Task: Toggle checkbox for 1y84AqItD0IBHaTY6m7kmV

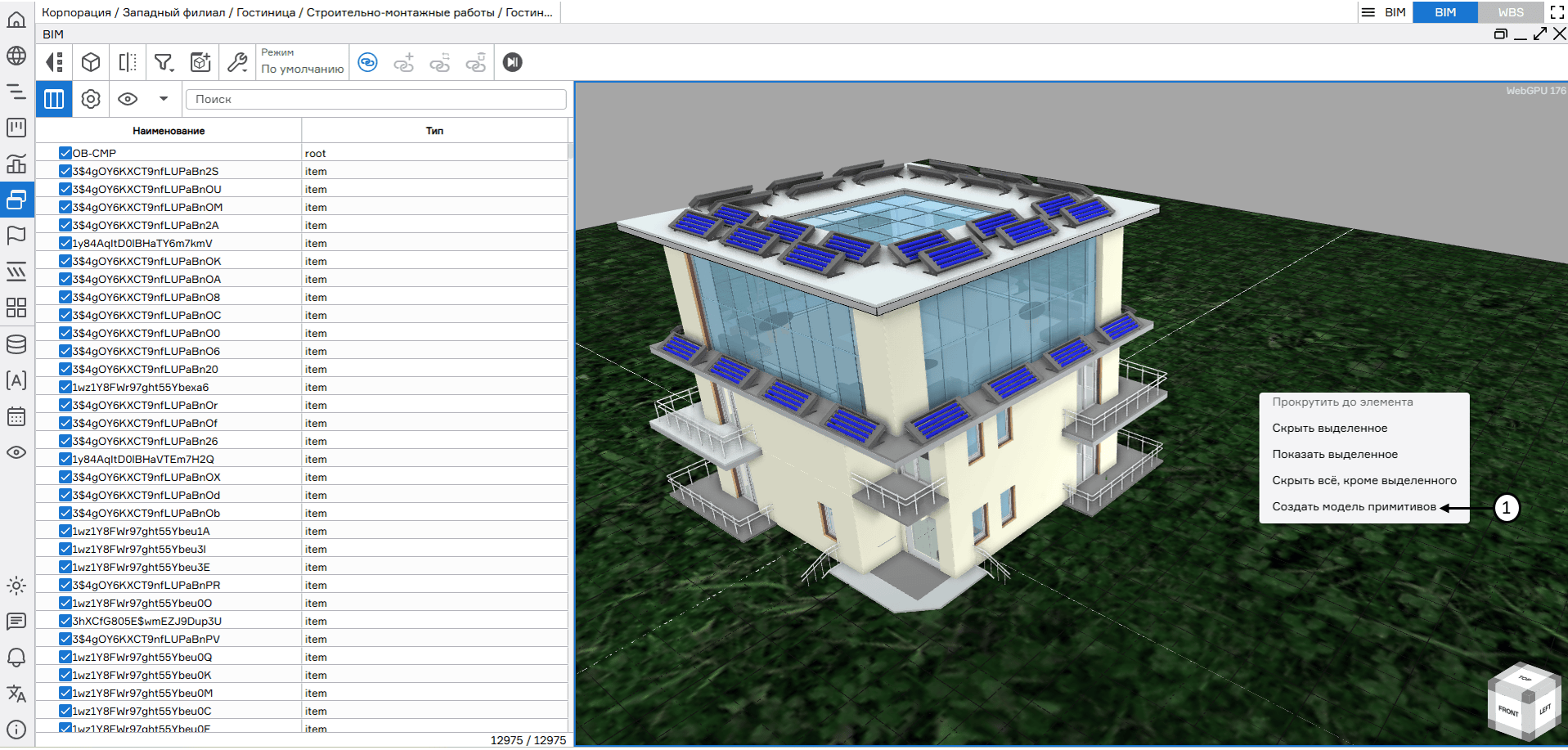Action: pyautogui.click(x=65, y=243)
